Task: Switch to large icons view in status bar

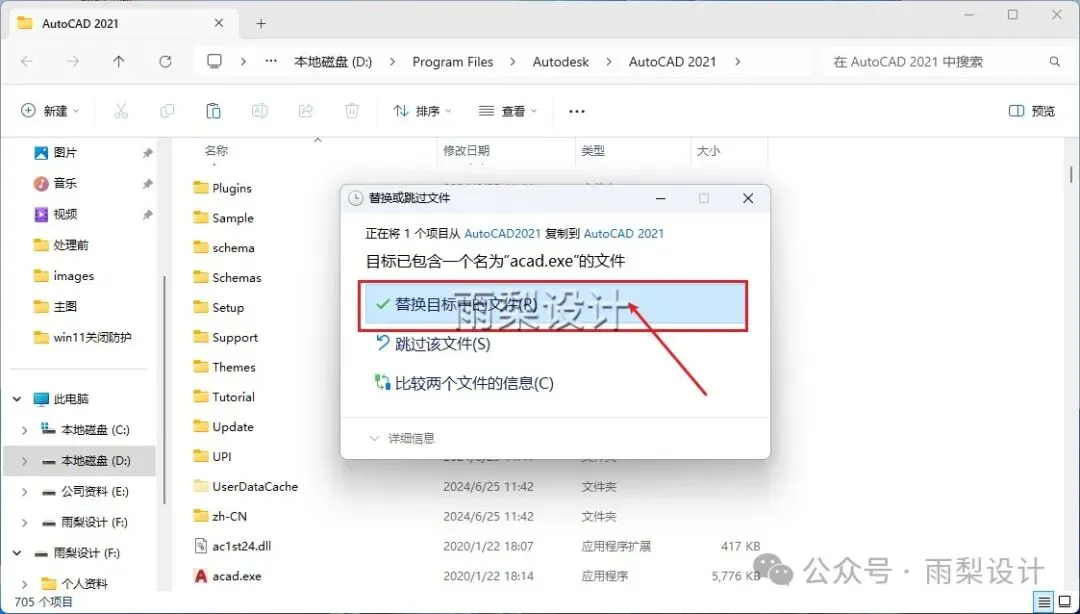Action: 1065,601
